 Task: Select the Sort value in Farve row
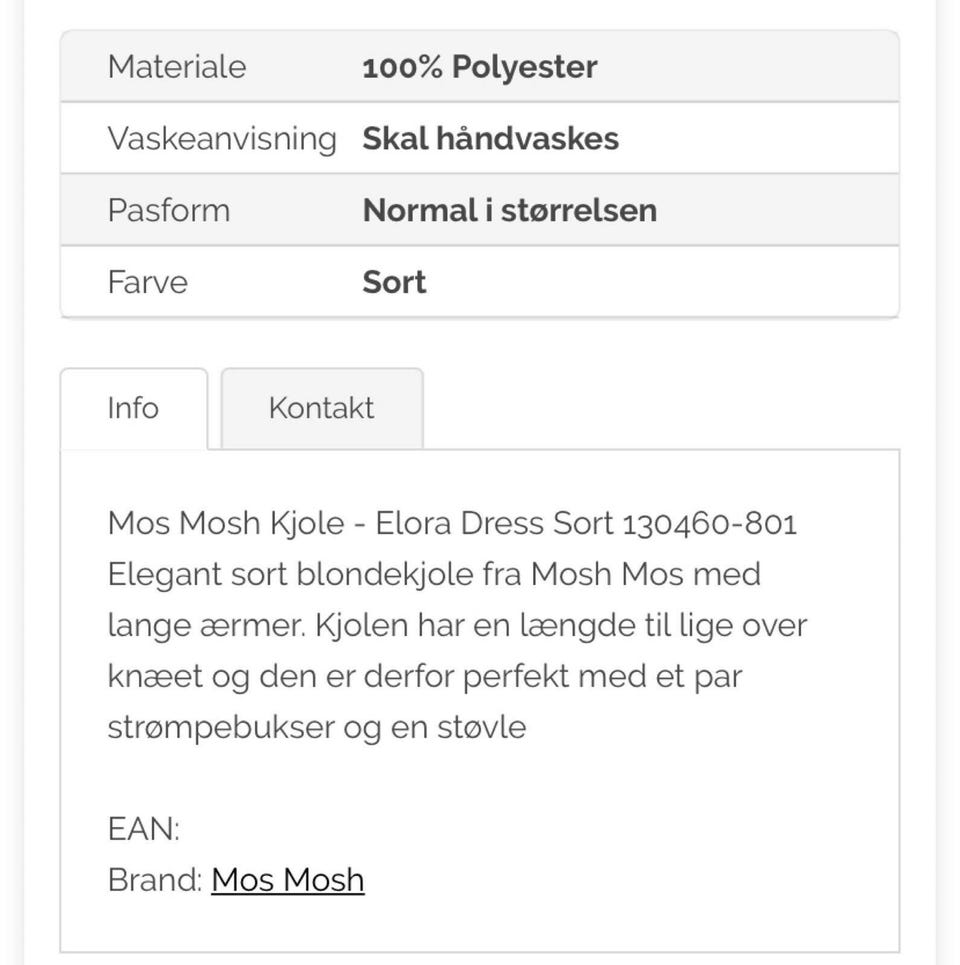coord(394,282)
